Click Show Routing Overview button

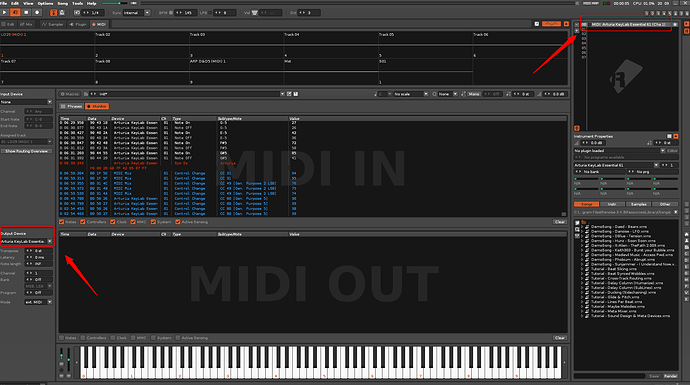click(26, 151)
